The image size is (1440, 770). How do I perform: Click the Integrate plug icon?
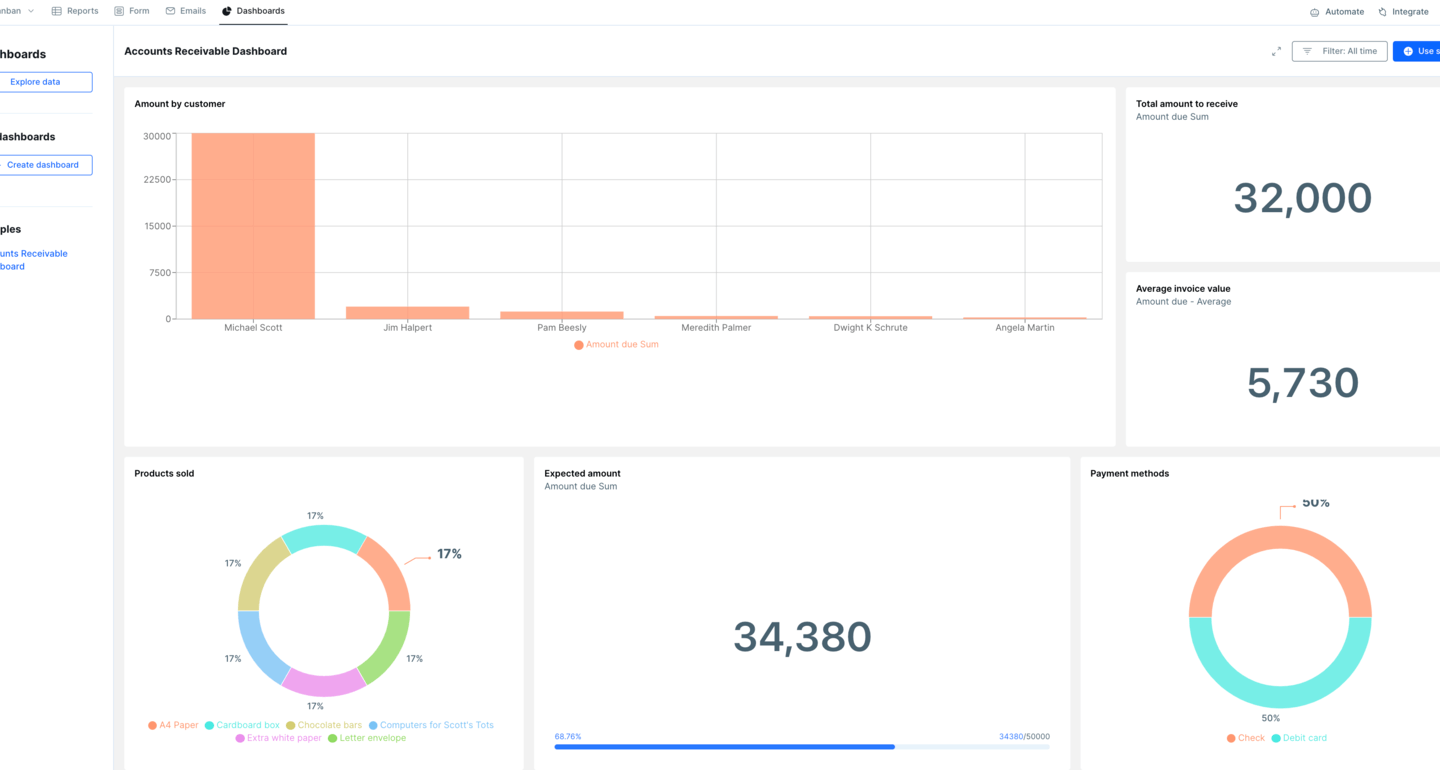1382,12
